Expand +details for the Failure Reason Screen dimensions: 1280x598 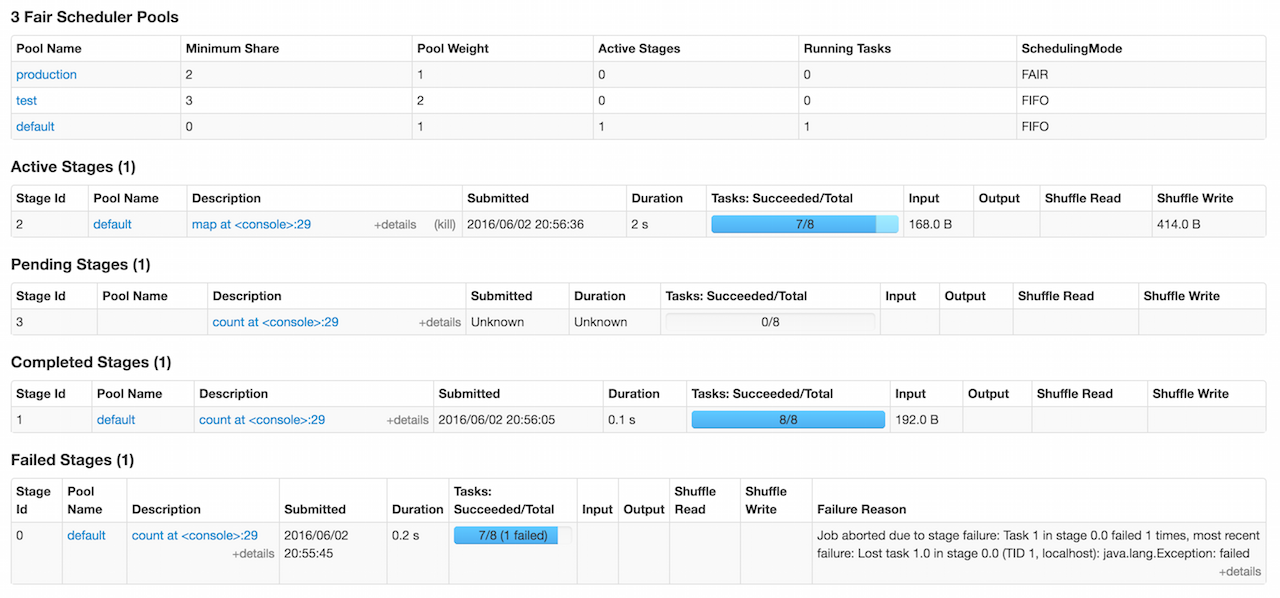click(1240, 572)
